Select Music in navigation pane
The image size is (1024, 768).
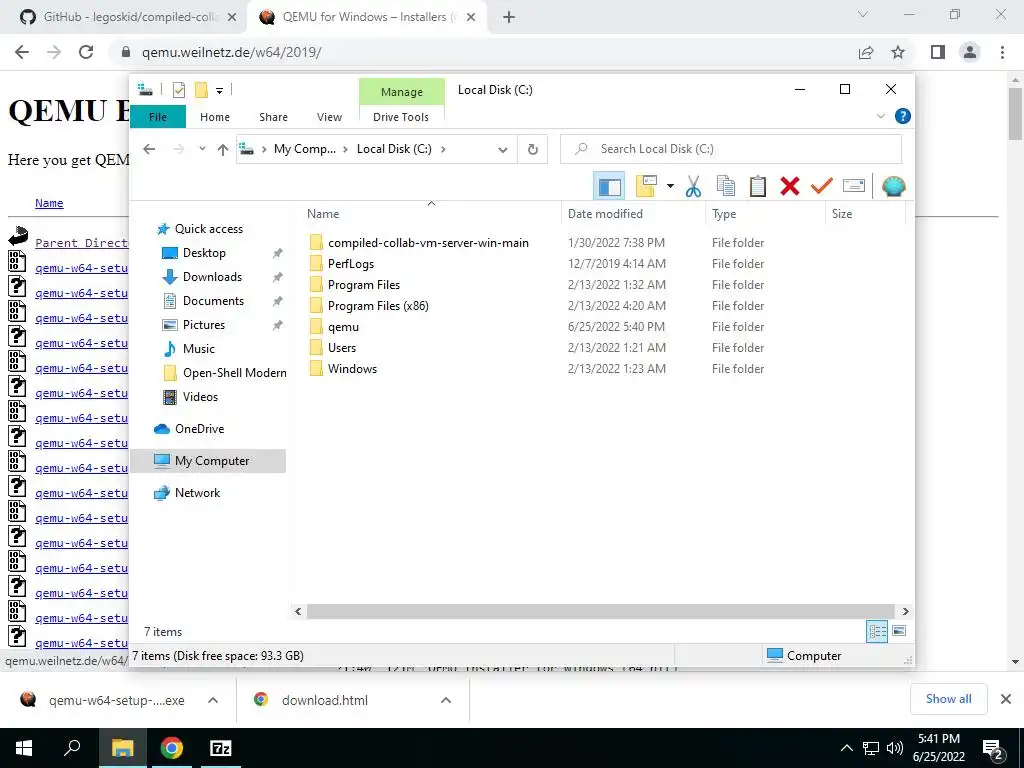199,349
